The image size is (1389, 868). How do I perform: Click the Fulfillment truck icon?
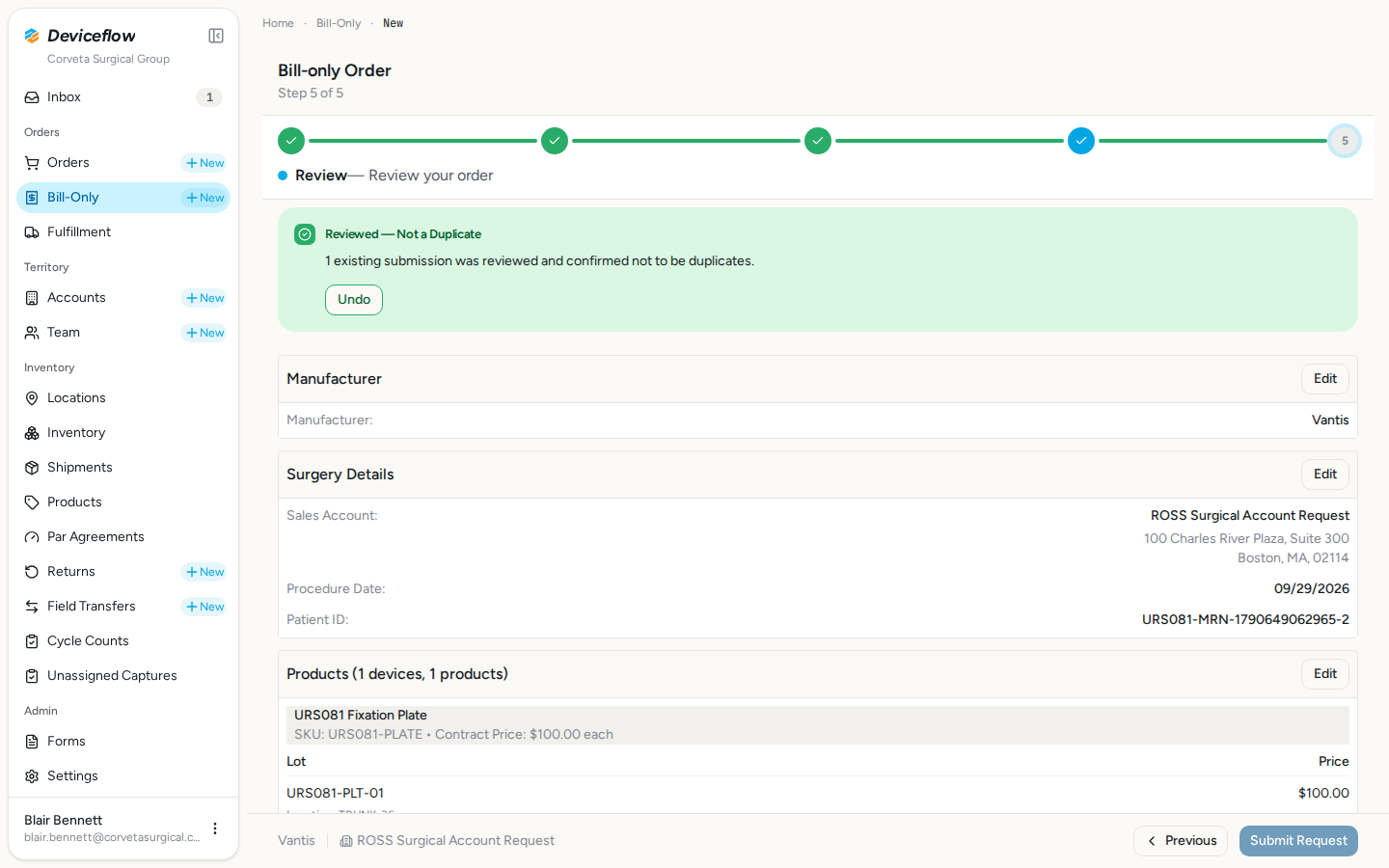pyautogui.click(x=32, y=232)
